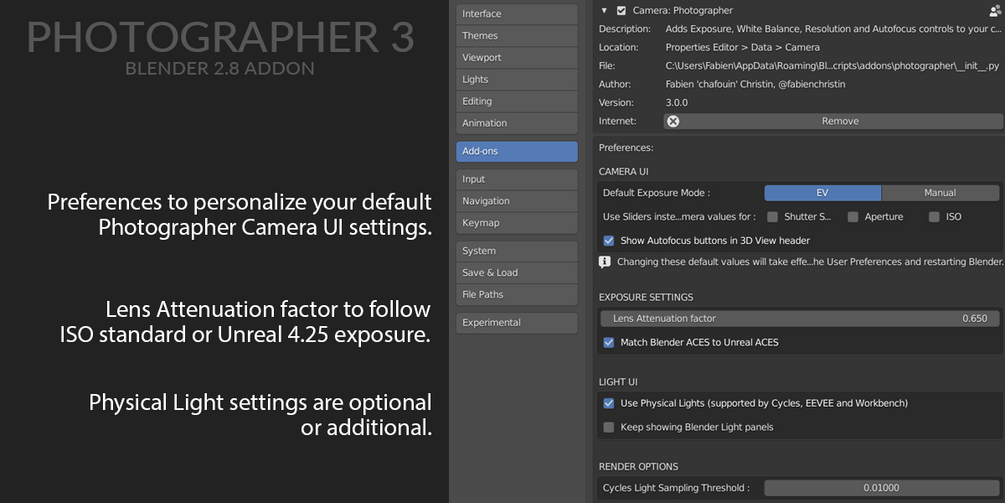Set Default Exposure Mode to Manual

(940, 193)
